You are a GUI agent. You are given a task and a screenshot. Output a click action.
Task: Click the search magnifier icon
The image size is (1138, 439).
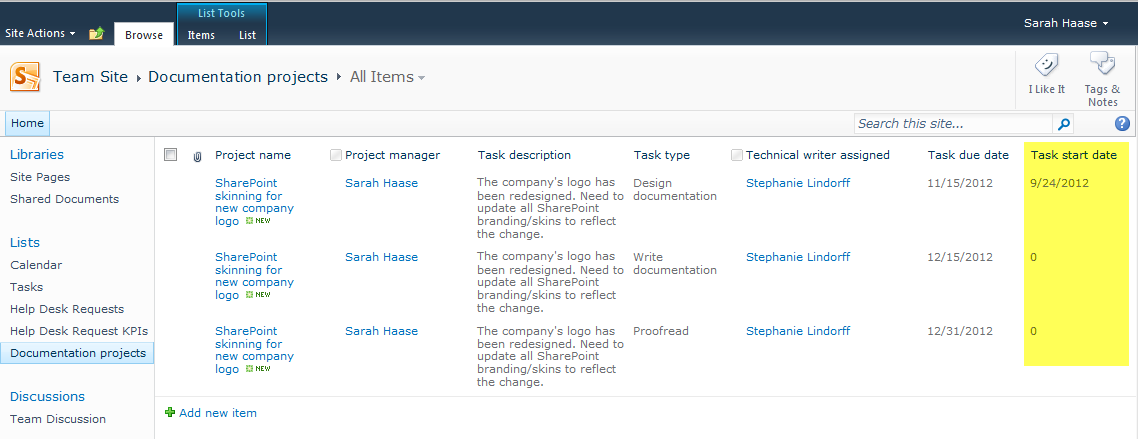tap(1064, 124)
